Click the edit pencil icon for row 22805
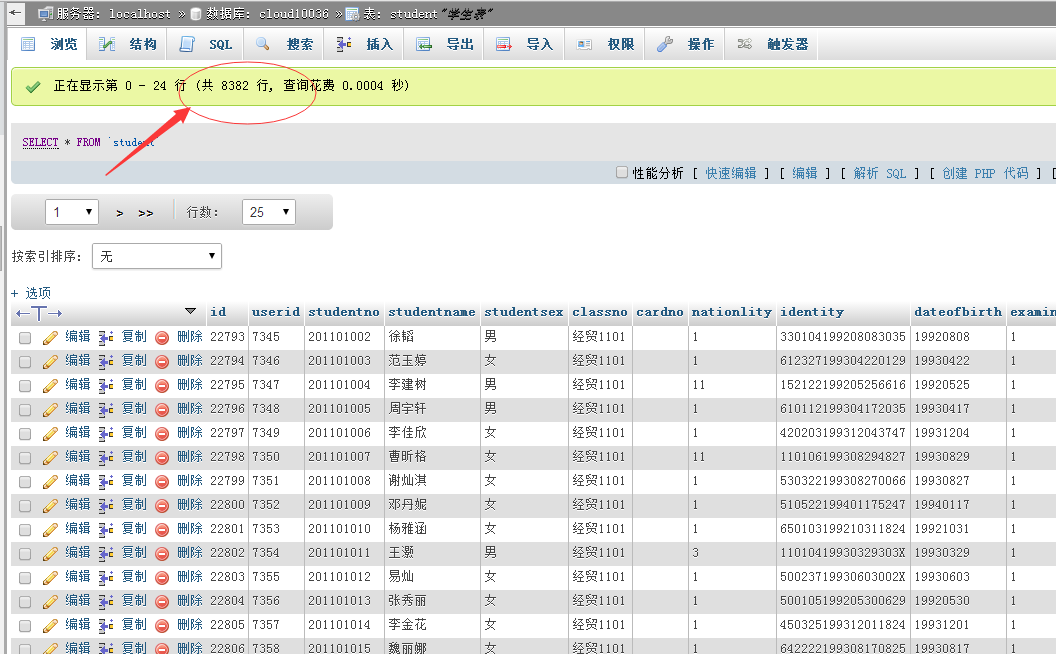1056x654 pixels. 51,626
